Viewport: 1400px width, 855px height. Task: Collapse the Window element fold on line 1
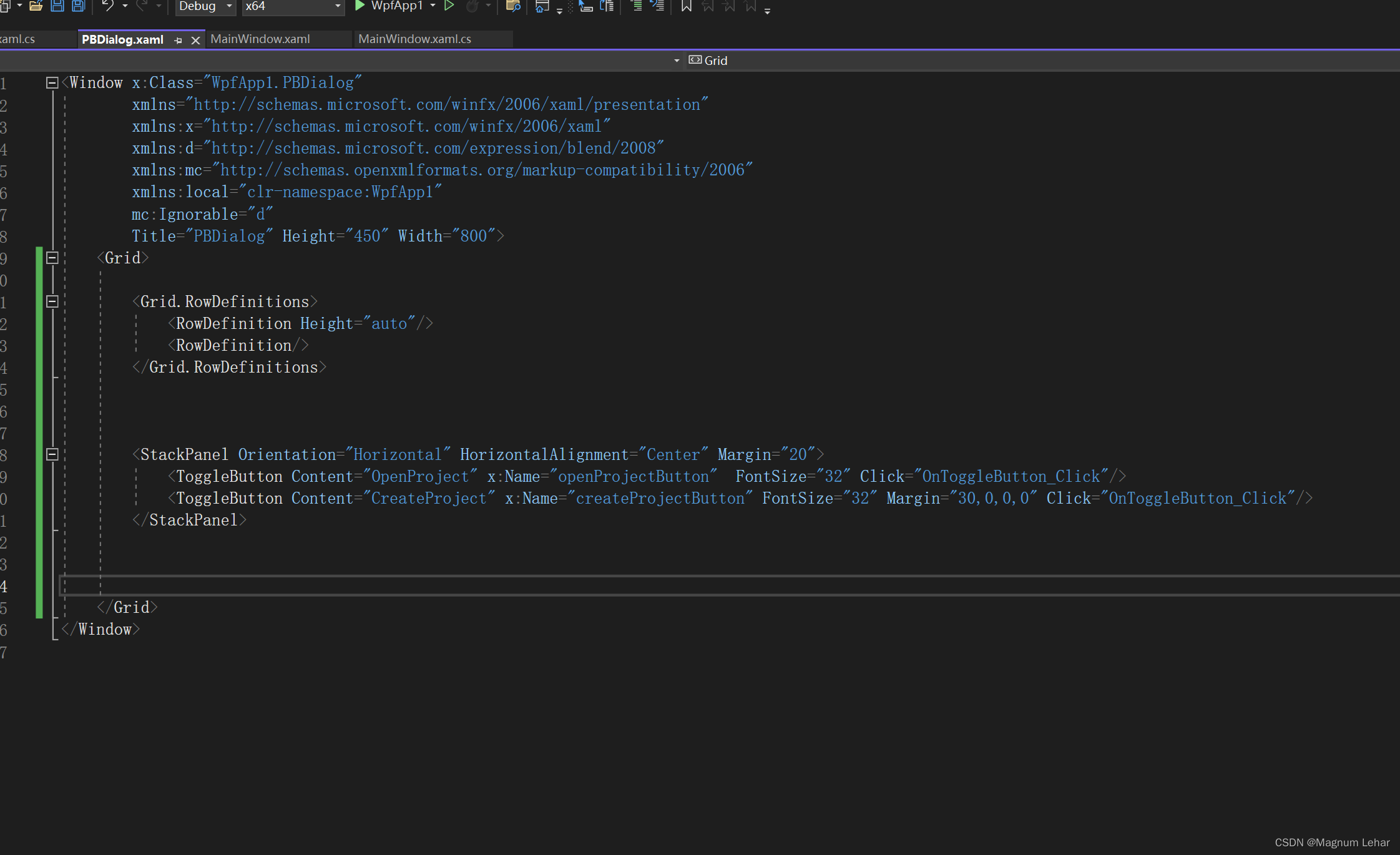coord(52,82)
